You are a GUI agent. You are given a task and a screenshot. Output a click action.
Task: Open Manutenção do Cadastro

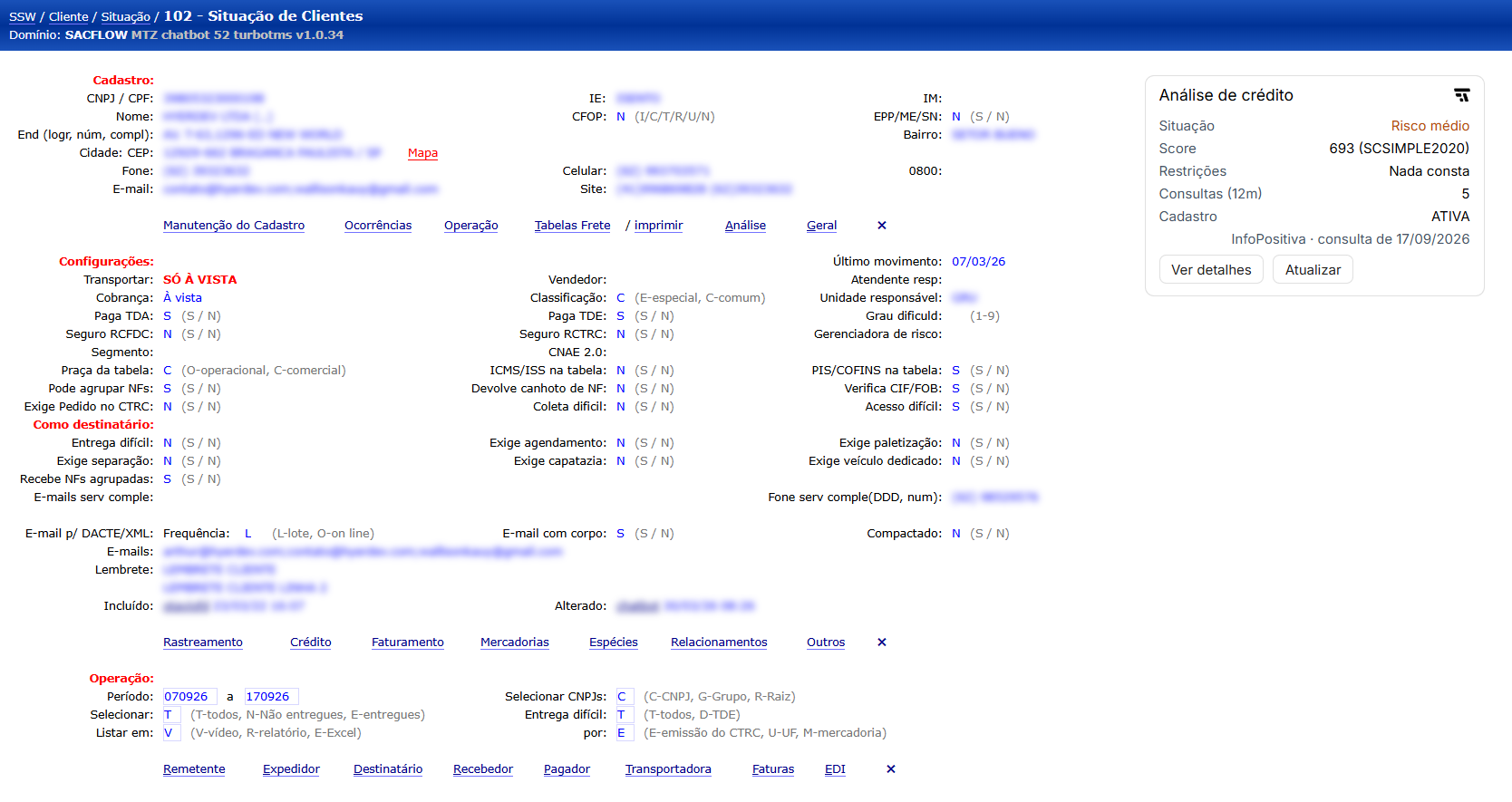click(234, 226)
